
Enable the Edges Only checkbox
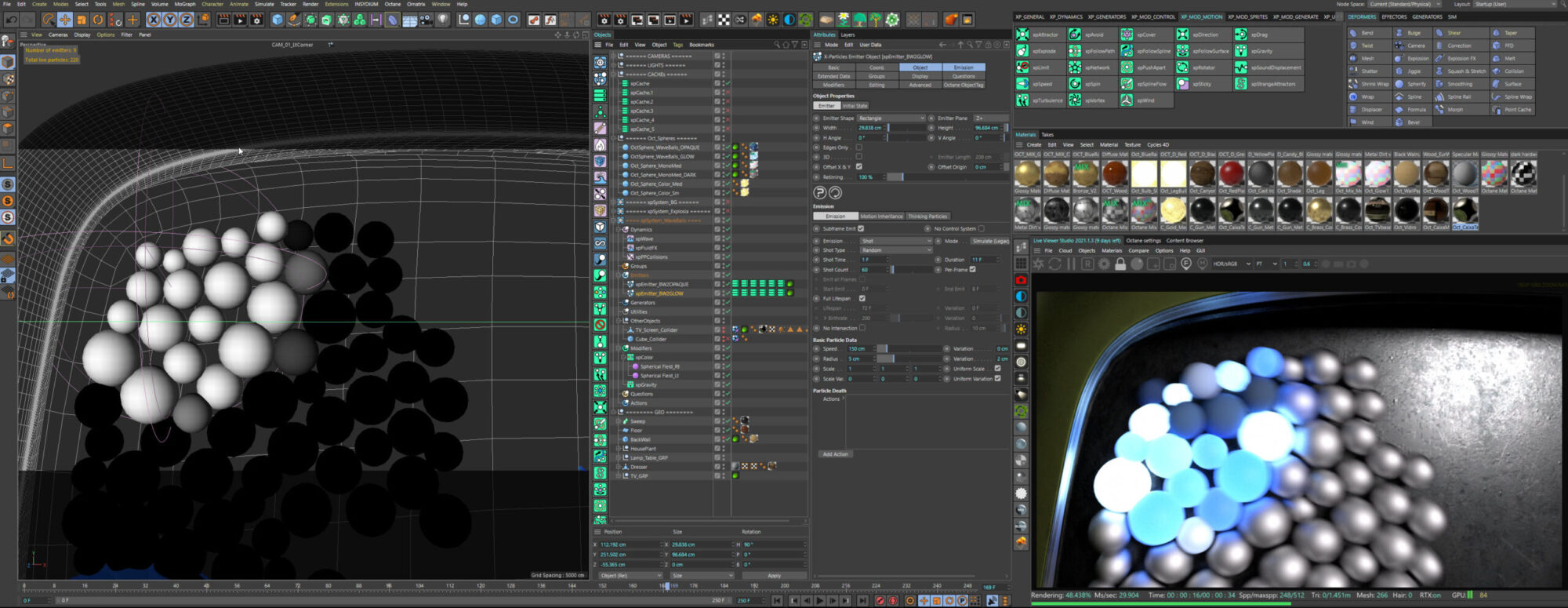tap(859, 147)
